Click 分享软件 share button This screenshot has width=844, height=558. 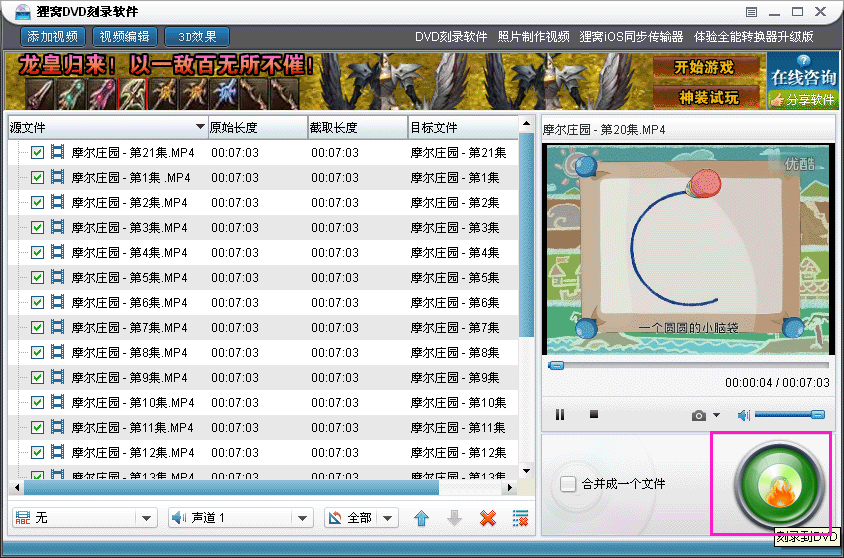click(803, 100)
